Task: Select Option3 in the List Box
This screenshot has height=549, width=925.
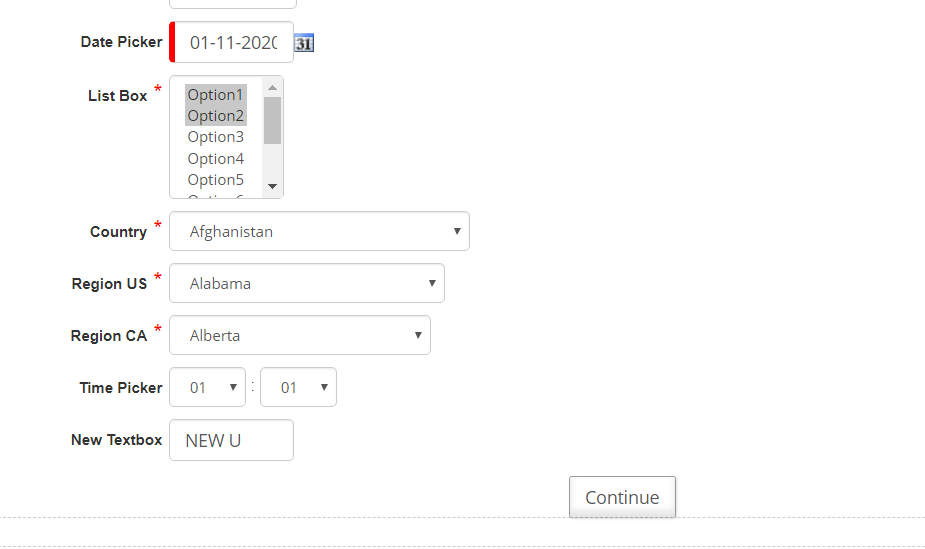Action: pyautogui.click(x=216, y=137)
